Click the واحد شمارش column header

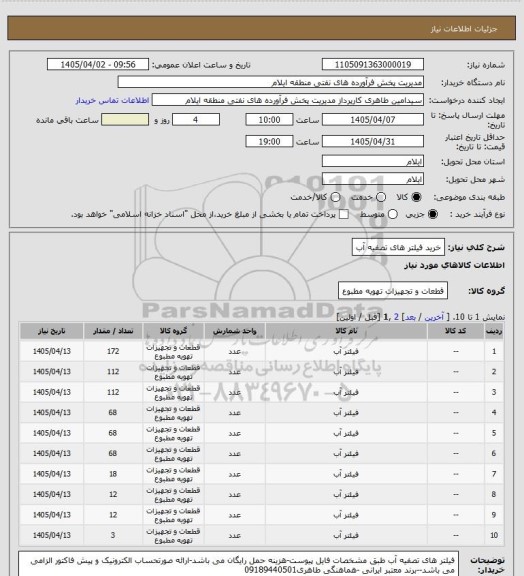point(234,331)
